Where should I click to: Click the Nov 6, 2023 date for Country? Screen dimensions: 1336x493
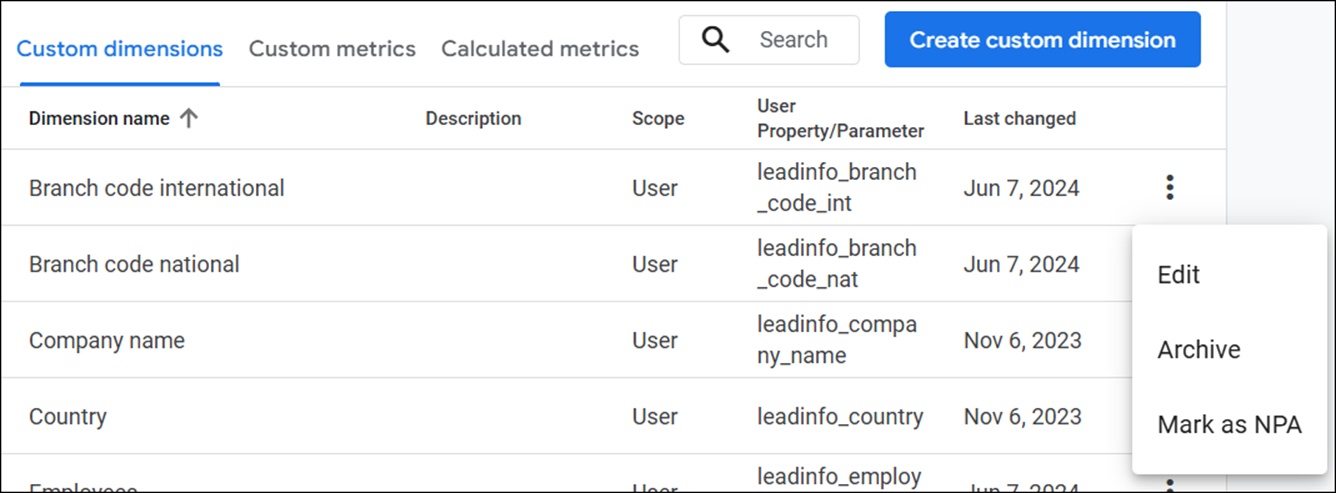pos(1022,416)
